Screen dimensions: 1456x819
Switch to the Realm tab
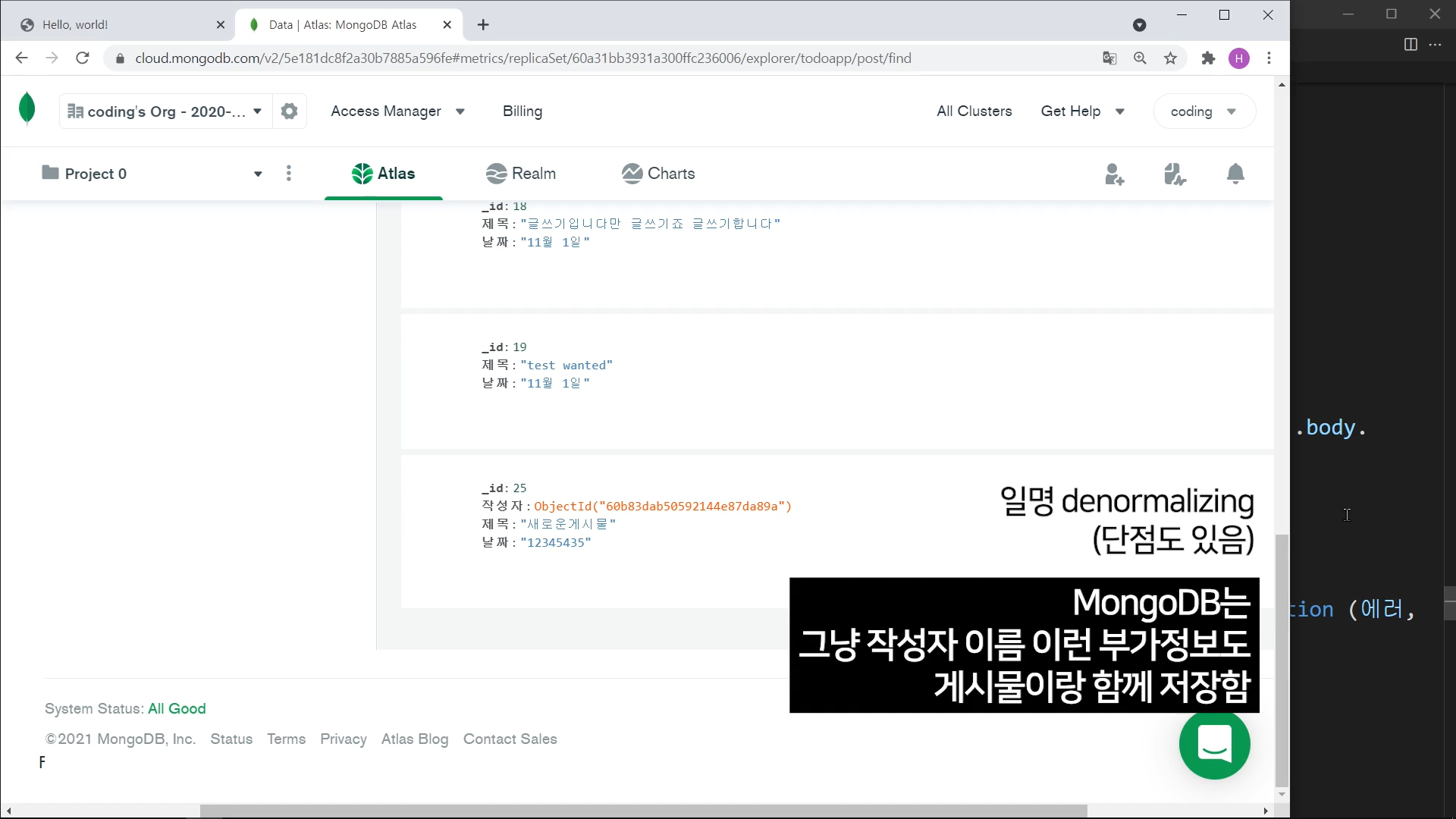pos(521,174)
